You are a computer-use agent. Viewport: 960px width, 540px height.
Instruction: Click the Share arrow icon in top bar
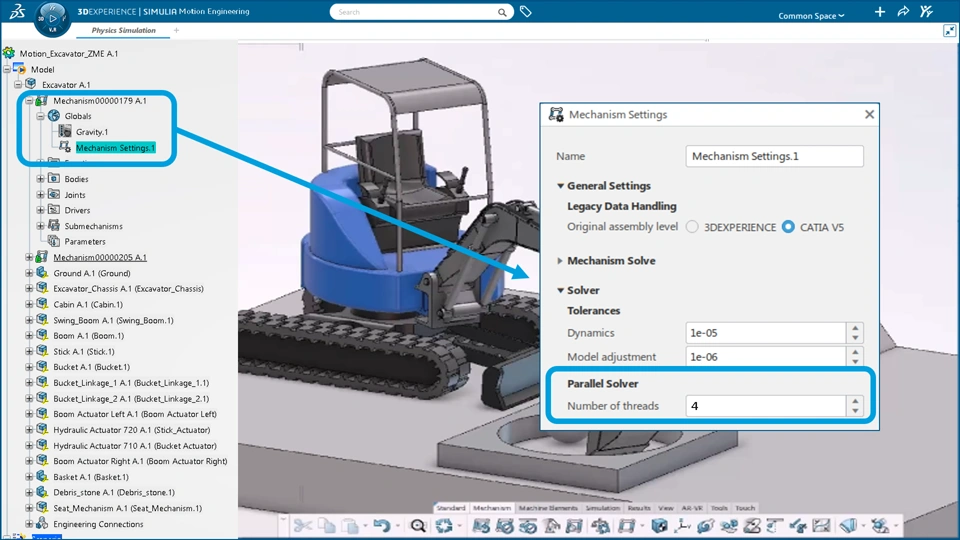click(903, 12)
